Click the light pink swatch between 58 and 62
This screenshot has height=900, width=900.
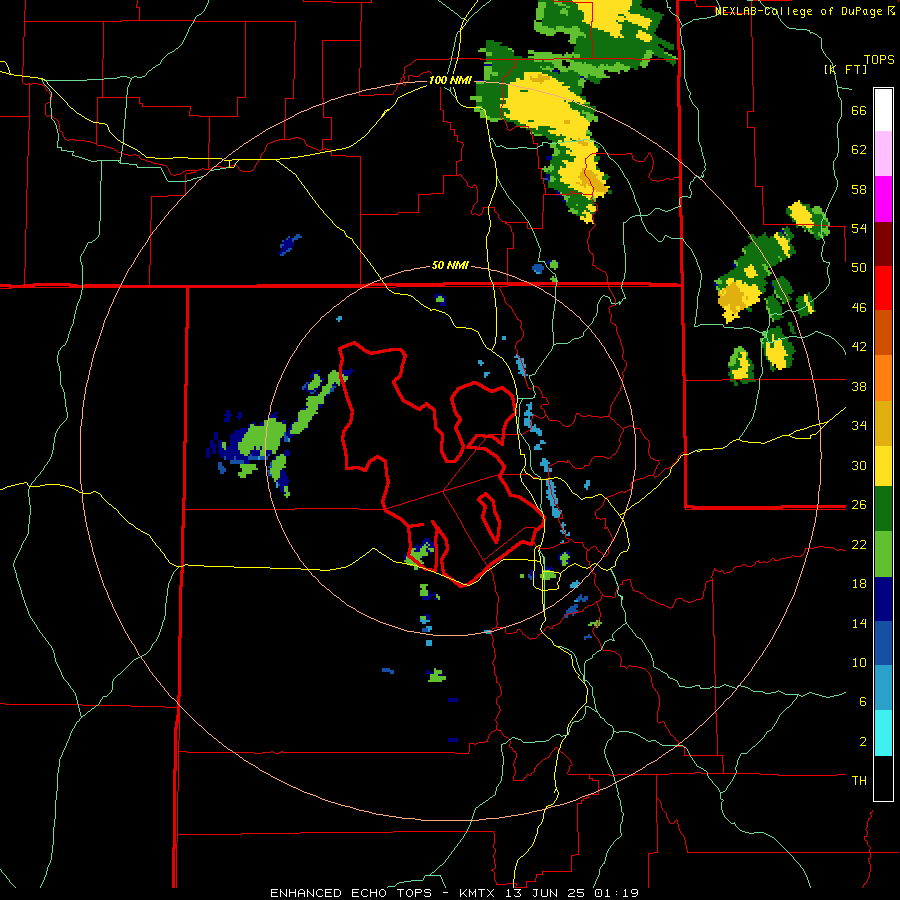(x=883, y=154)
